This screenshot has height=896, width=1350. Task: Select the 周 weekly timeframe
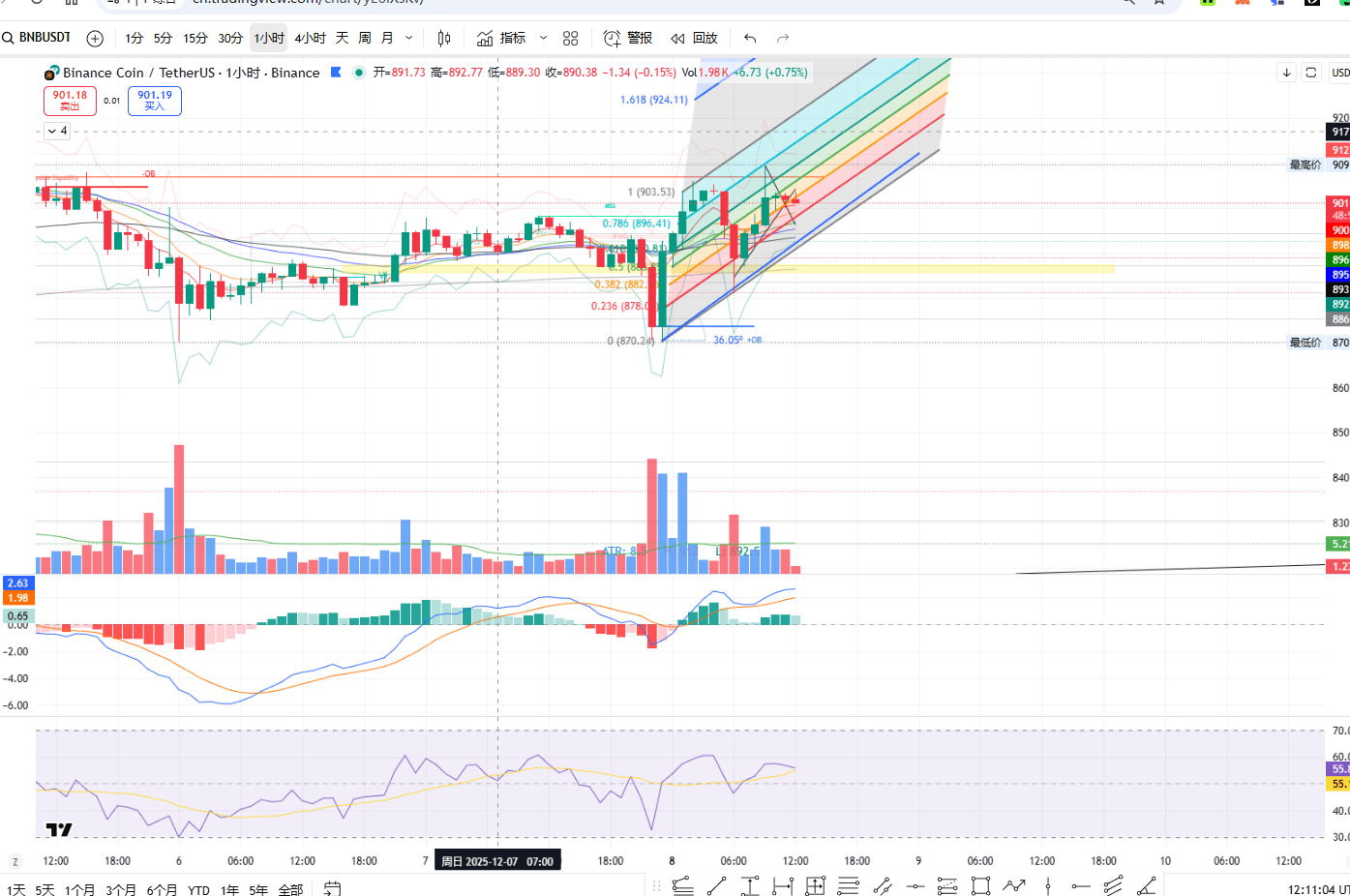365,38
